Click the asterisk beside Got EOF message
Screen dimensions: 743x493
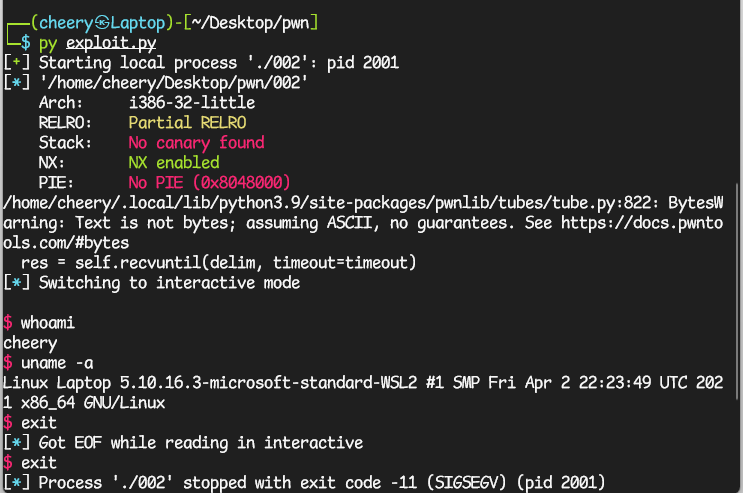click(17, 442)
